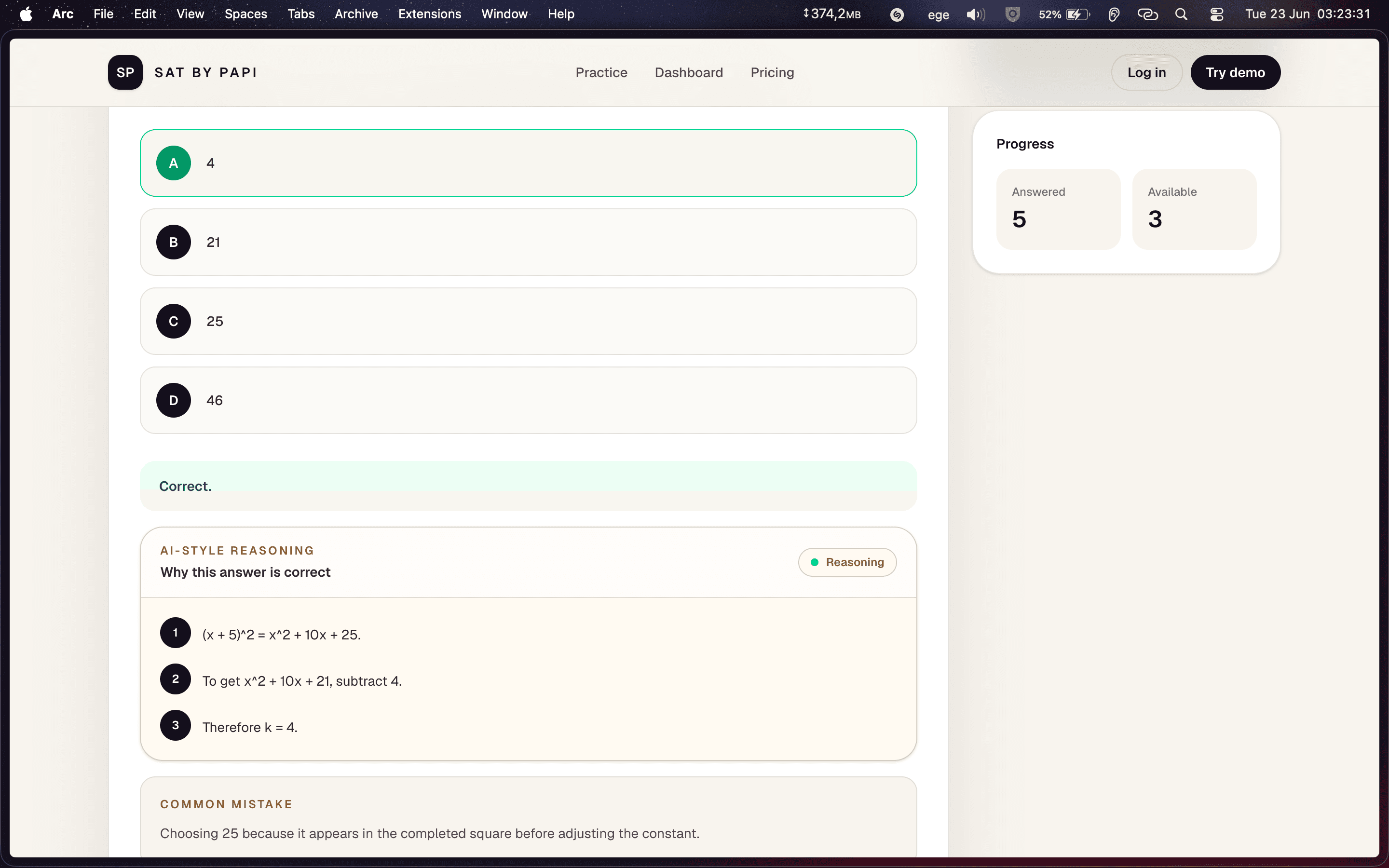Open the Pricing page
Image resolution: width=1389 pixels, height=868 pixels.
pos(772,72)
